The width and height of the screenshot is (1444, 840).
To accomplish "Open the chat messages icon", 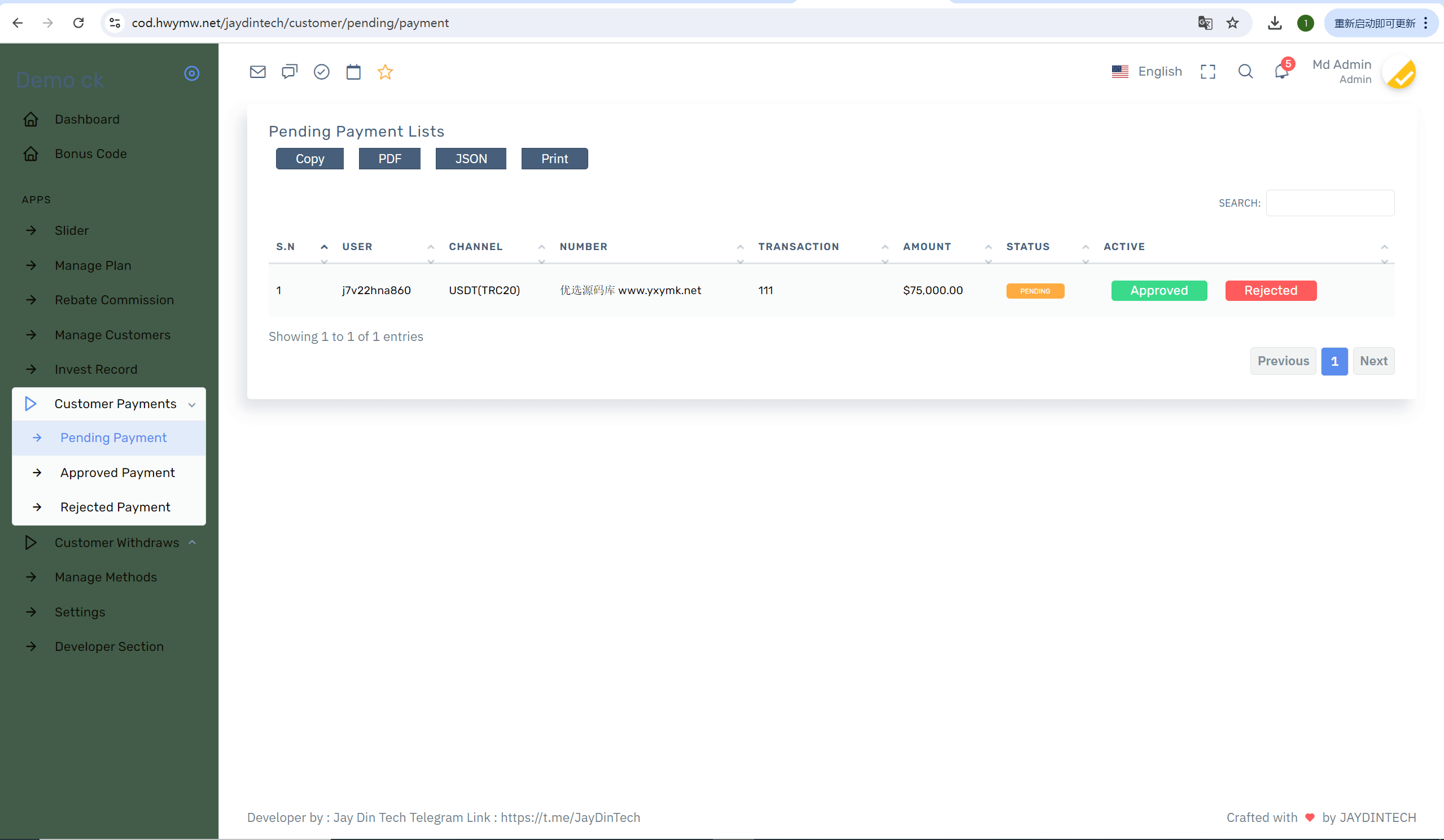I will pos(290,72).
